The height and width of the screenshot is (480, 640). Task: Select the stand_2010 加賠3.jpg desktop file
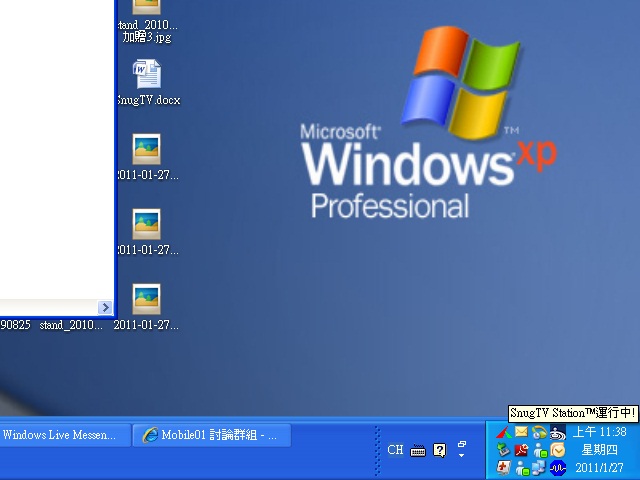[147, 22]
